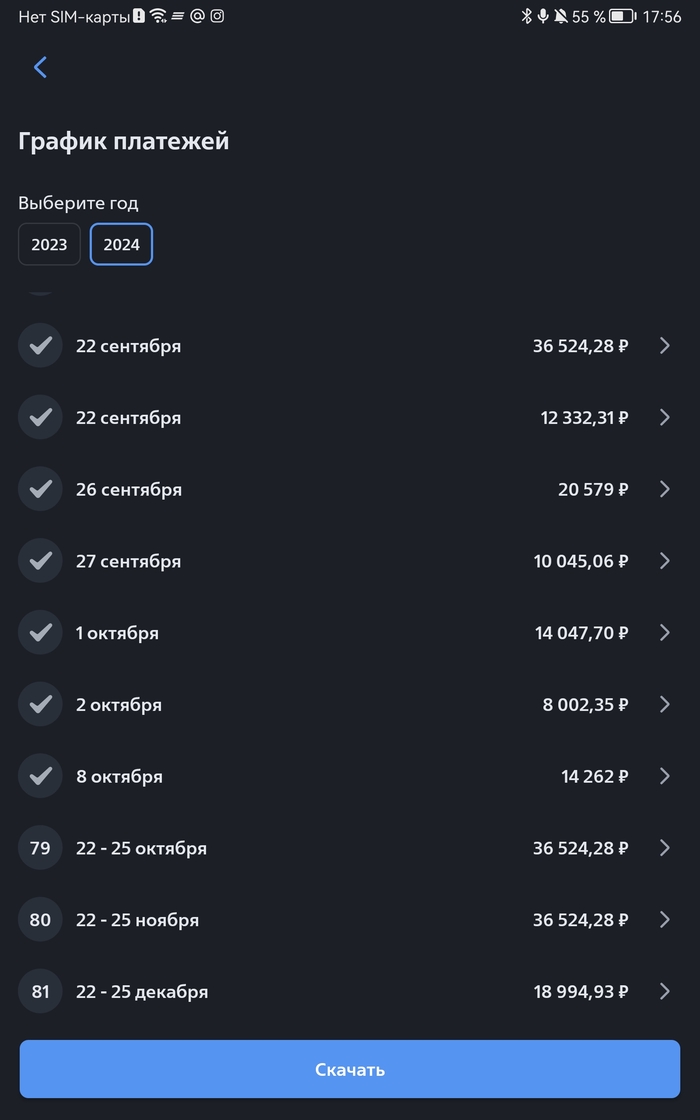Click checkmark for 26 сентября payment
Screen dimensions: 700x1120
pos(40,489)
